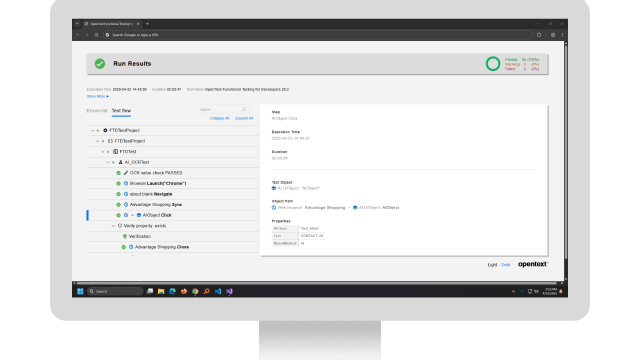Open File Explorer from the taskbar

point(161,291)
